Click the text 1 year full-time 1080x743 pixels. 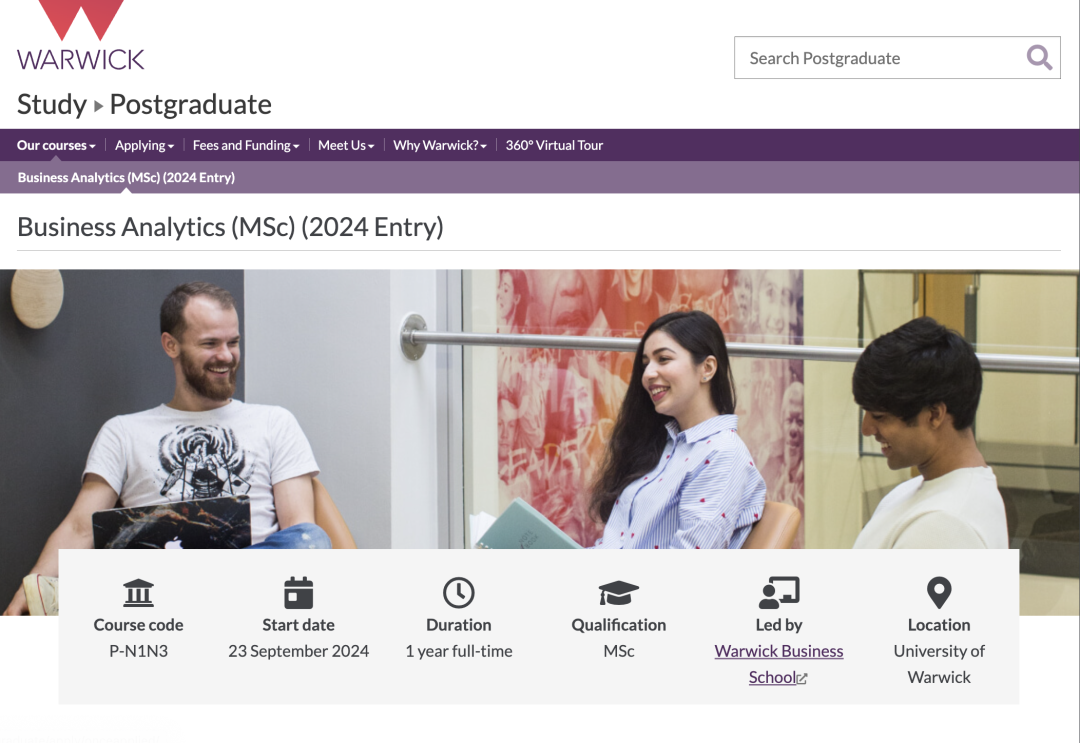459,651
